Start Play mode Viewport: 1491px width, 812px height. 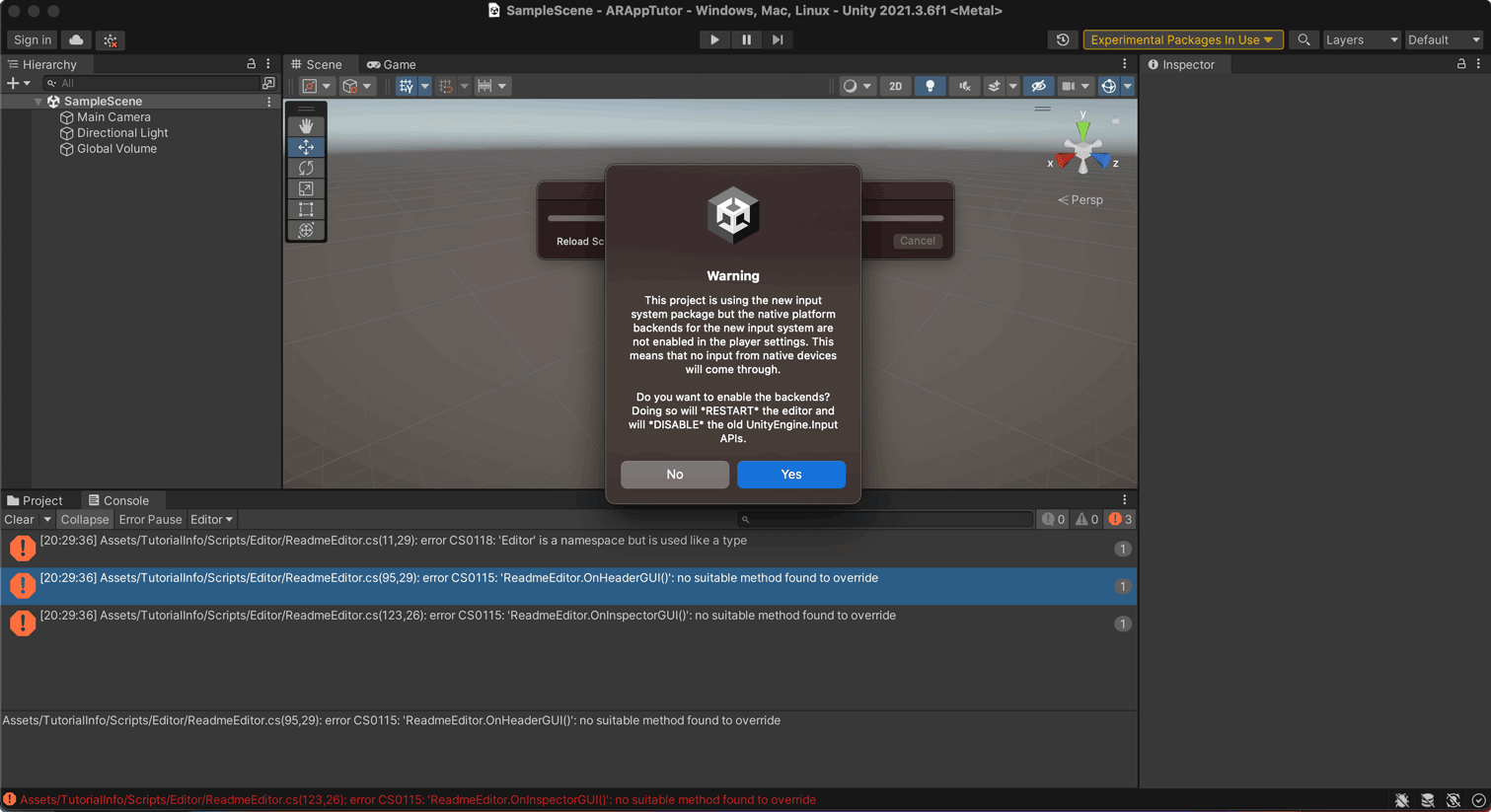(714, 39)
